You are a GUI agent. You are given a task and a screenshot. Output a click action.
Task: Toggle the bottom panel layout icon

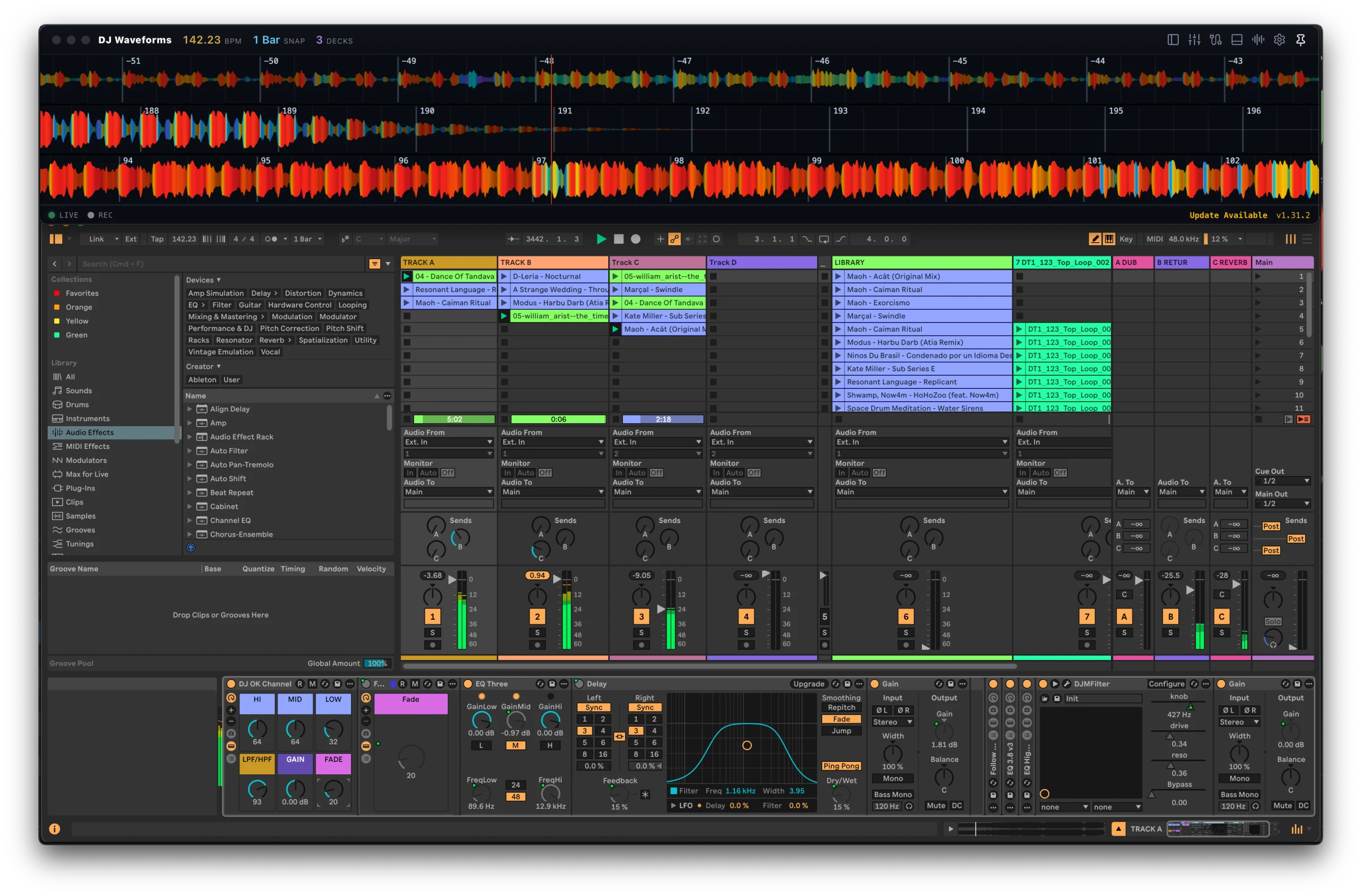coord(1236,40)
